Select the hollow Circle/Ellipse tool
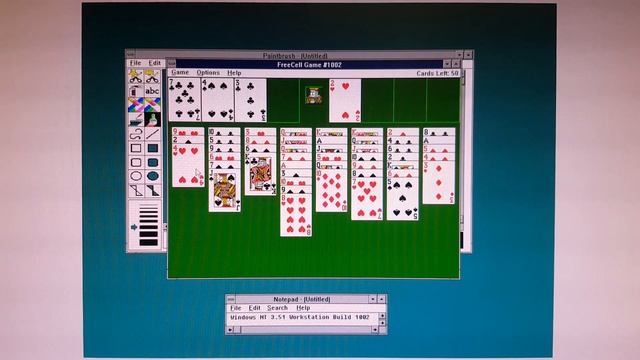640x360 pixels. pyautogui.click(x=136, y=176)
